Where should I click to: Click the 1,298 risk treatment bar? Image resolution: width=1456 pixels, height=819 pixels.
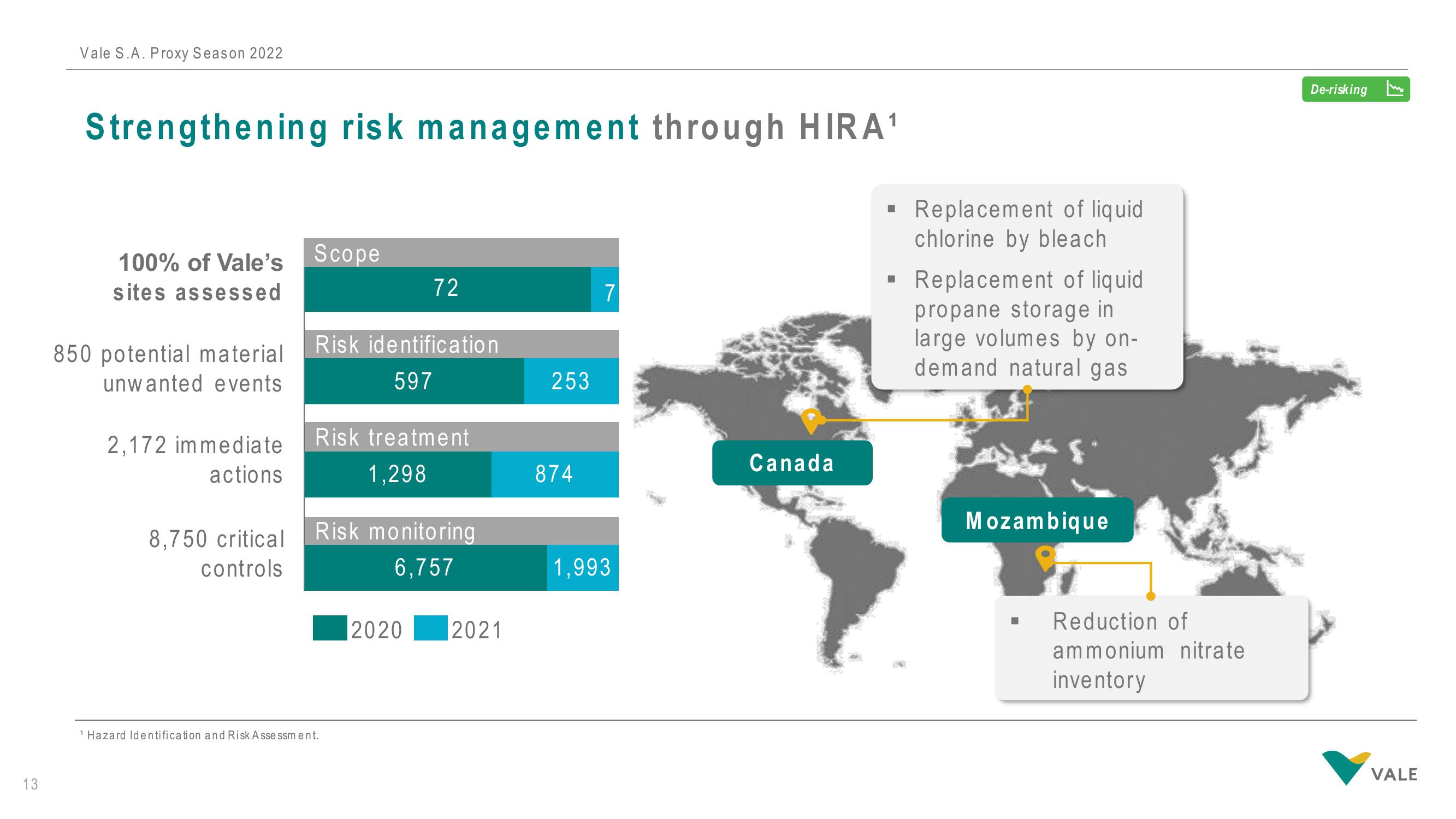click(x=398, y=473)
